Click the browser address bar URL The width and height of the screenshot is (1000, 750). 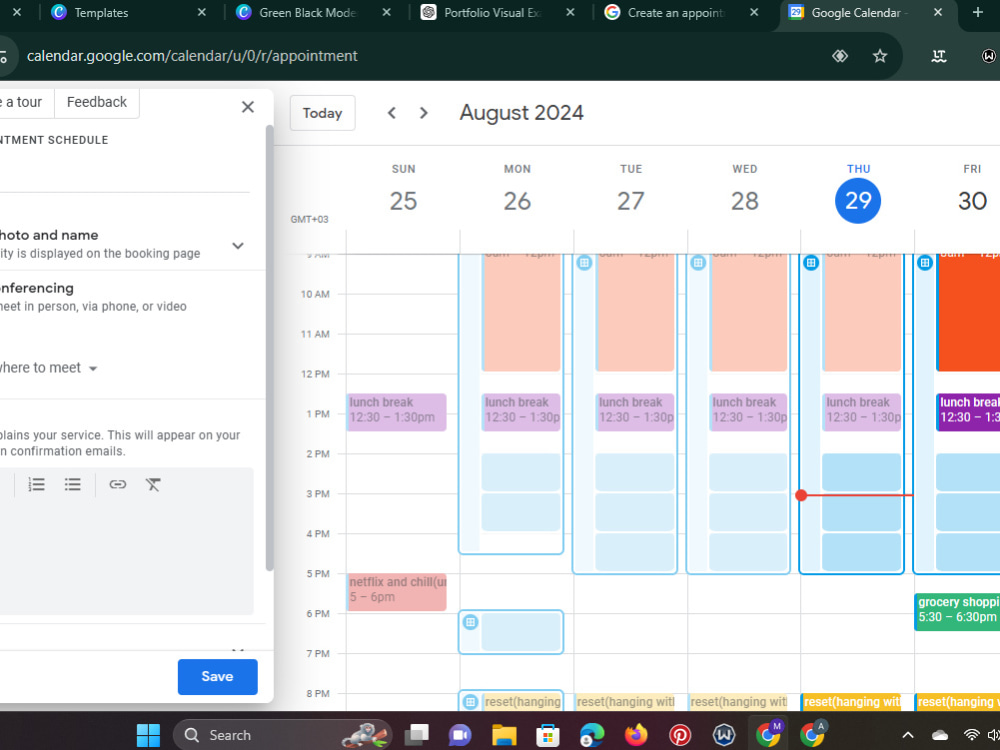pos(192,56)
